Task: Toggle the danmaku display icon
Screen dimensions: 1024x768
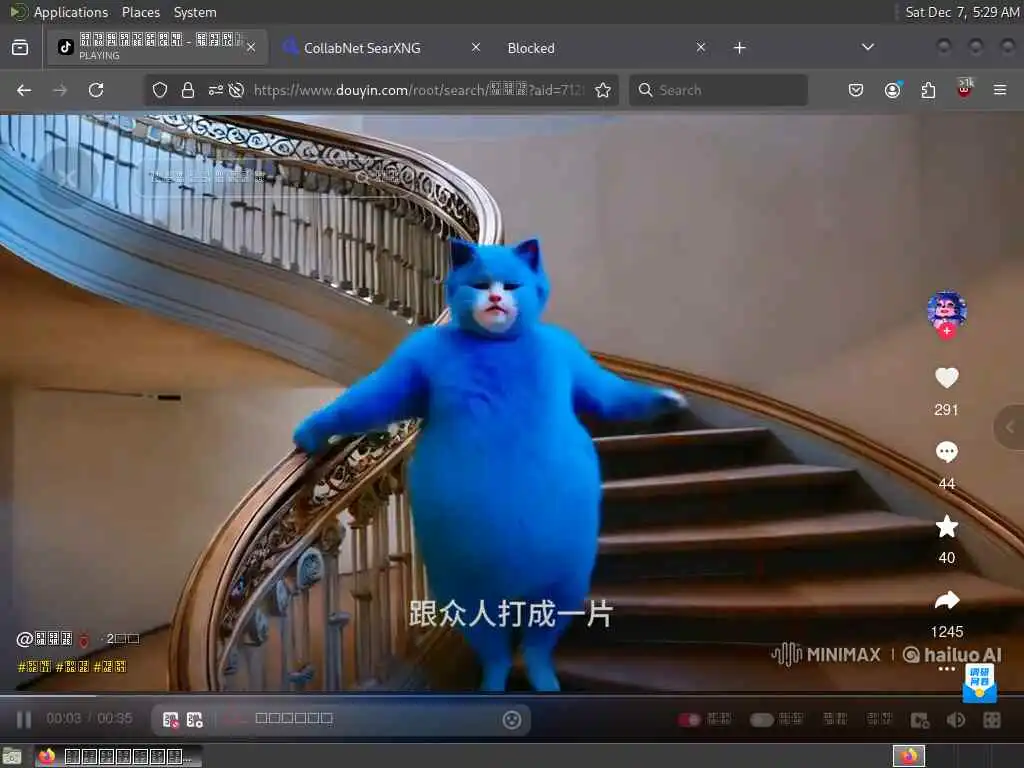Action: coord(170,720)
